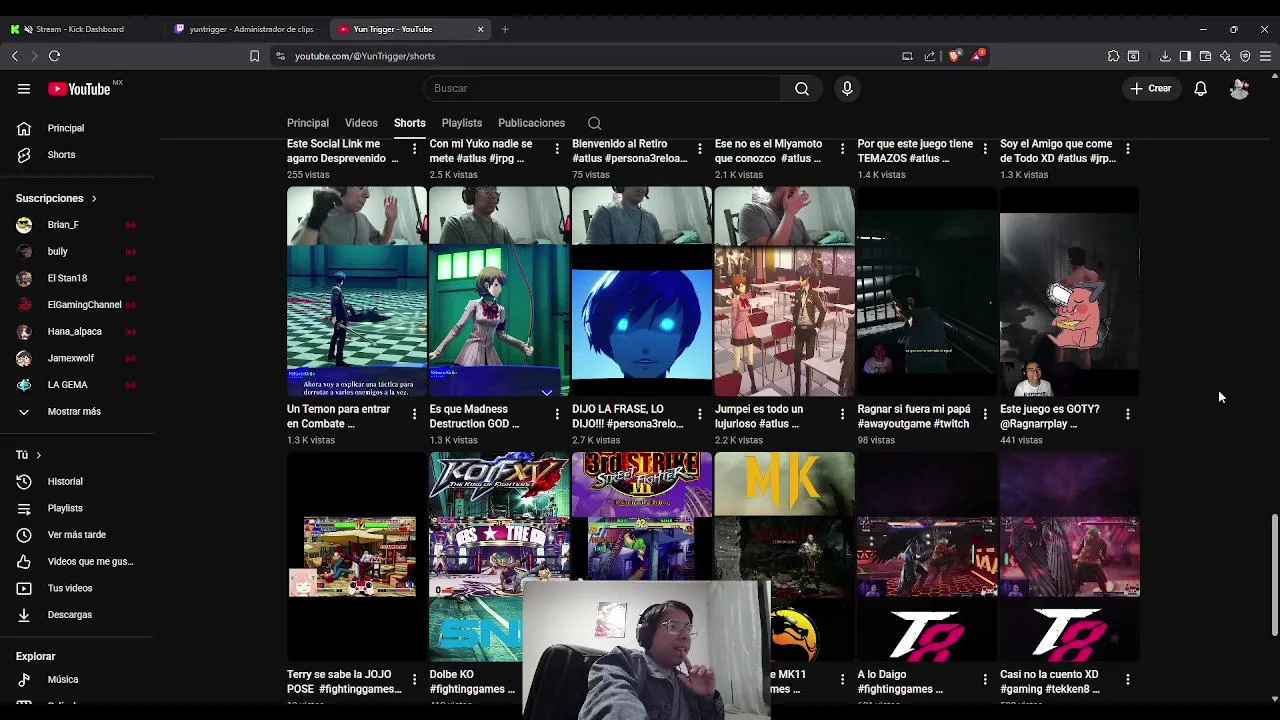
Task: Search within channel using magnifier icon
Action: tap(594, 123)
